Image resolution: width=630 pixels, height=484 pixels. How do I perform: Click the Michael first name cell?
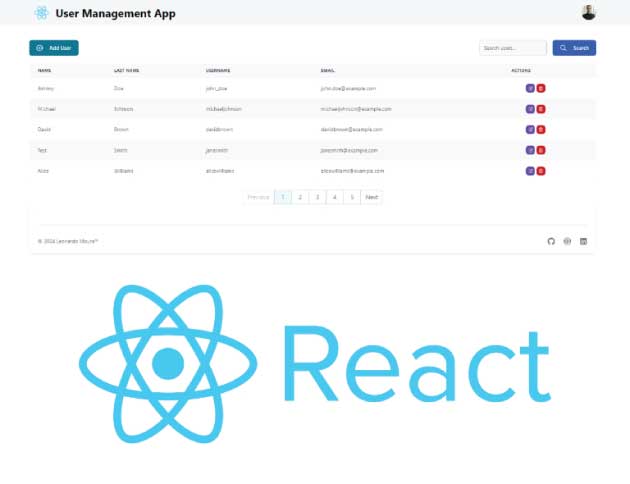tap(47, 109)
